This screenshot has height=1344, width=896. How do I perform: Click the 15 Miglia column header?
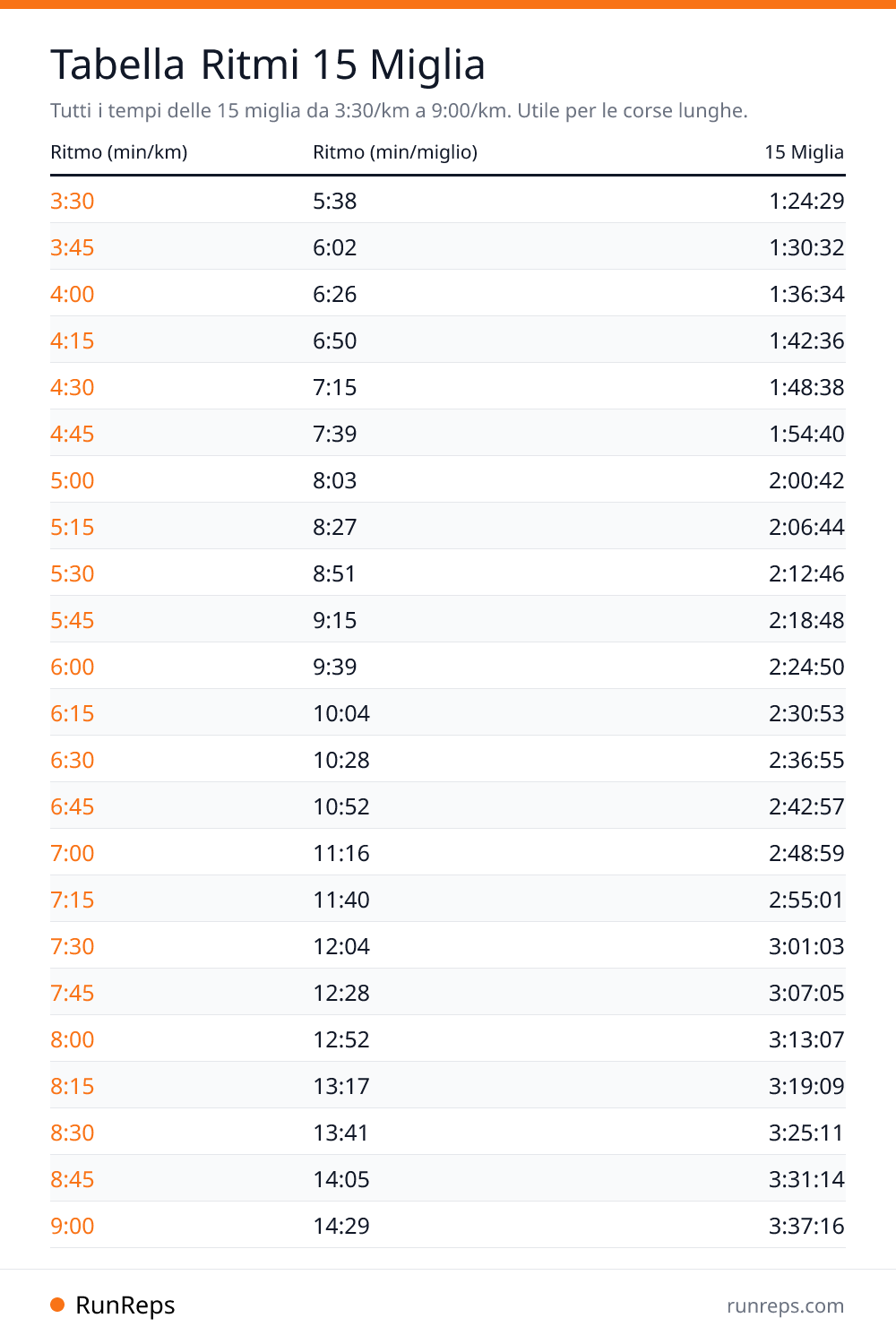click(805, 152)
